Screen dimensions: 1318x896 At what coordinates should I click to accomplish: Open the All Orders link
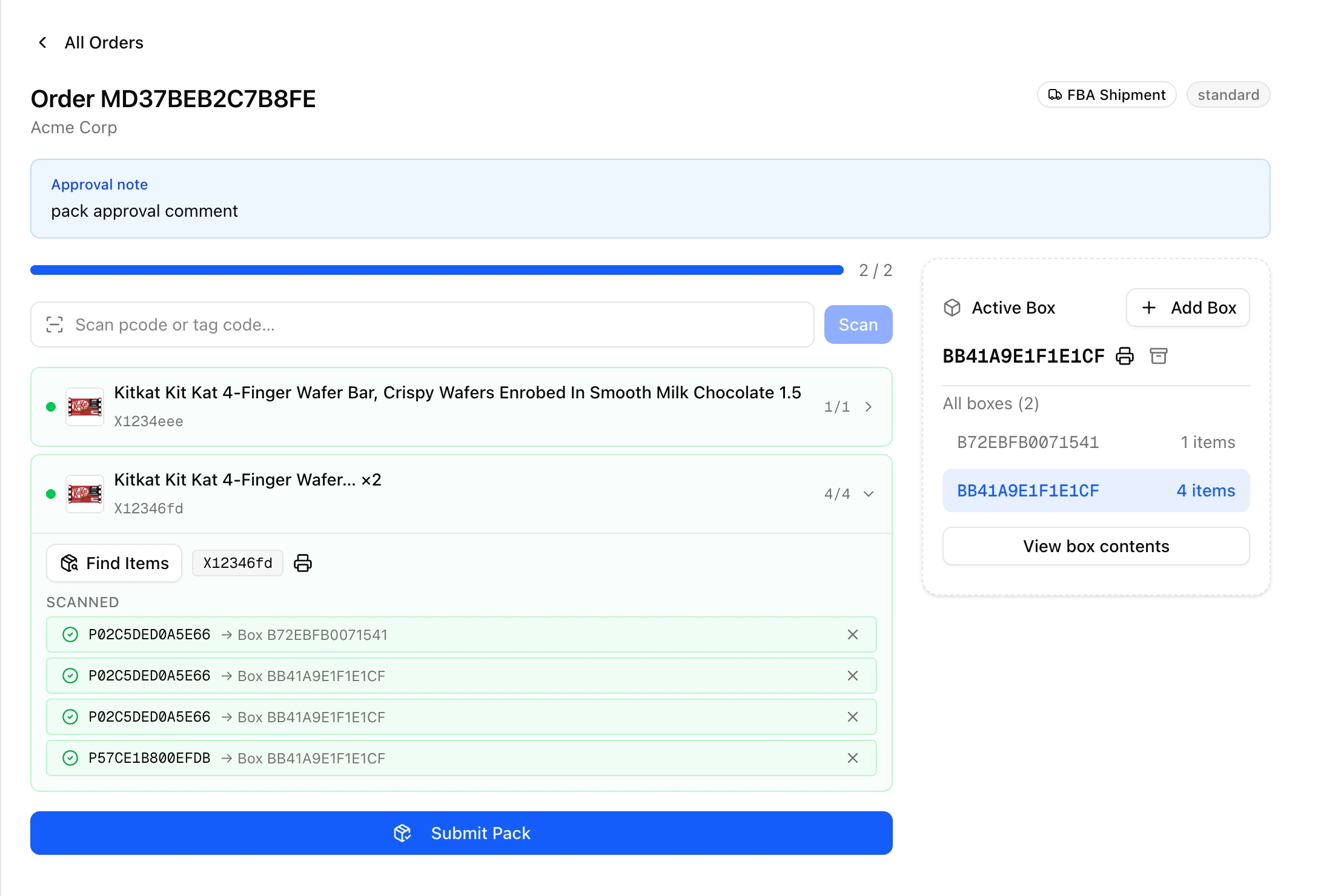pyautogui.click(x=104, y=42)
